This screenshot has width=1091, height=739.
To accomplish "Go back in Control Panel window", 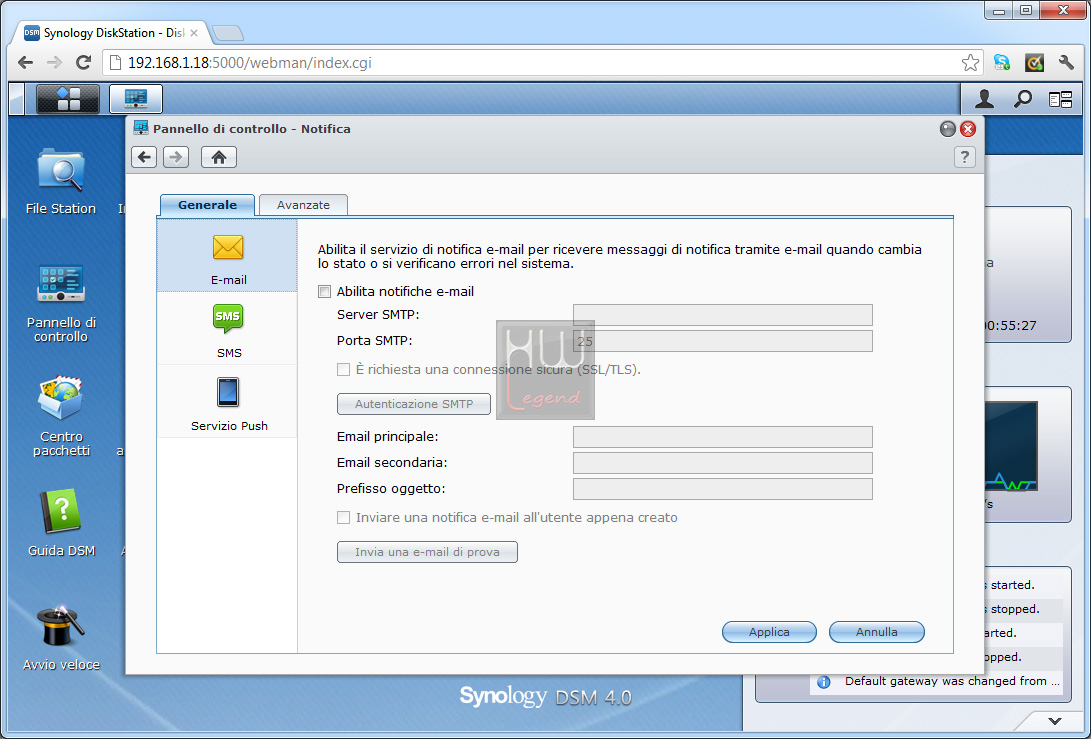I will tap(144, 157).
